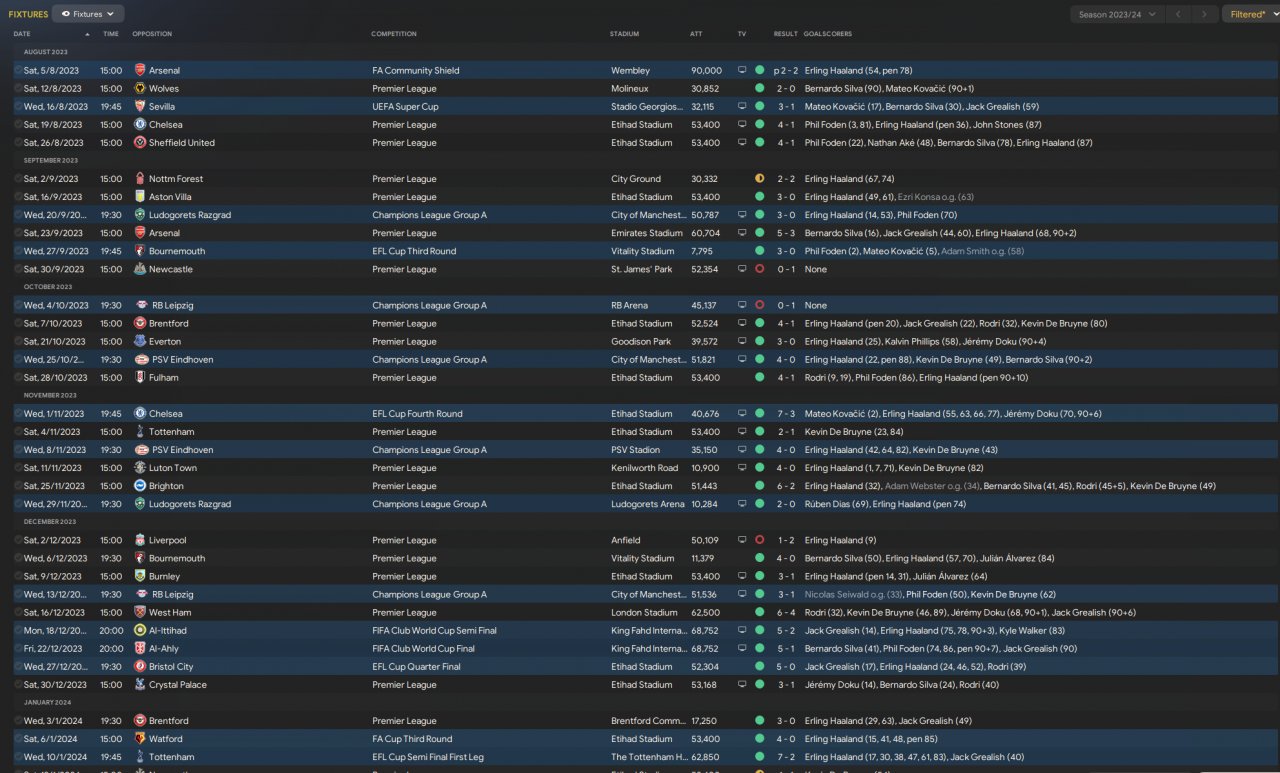Click the Burnley club badge
Screen dimensions: 1280x773
[139, 577]
